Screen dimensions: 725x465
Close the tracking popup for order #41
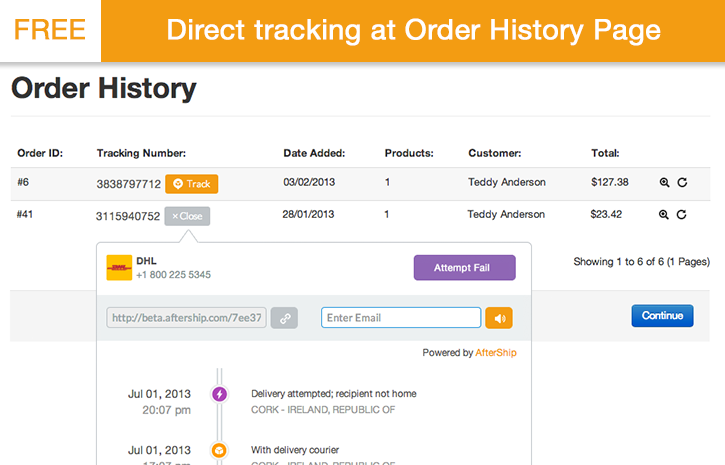[187, 216]
